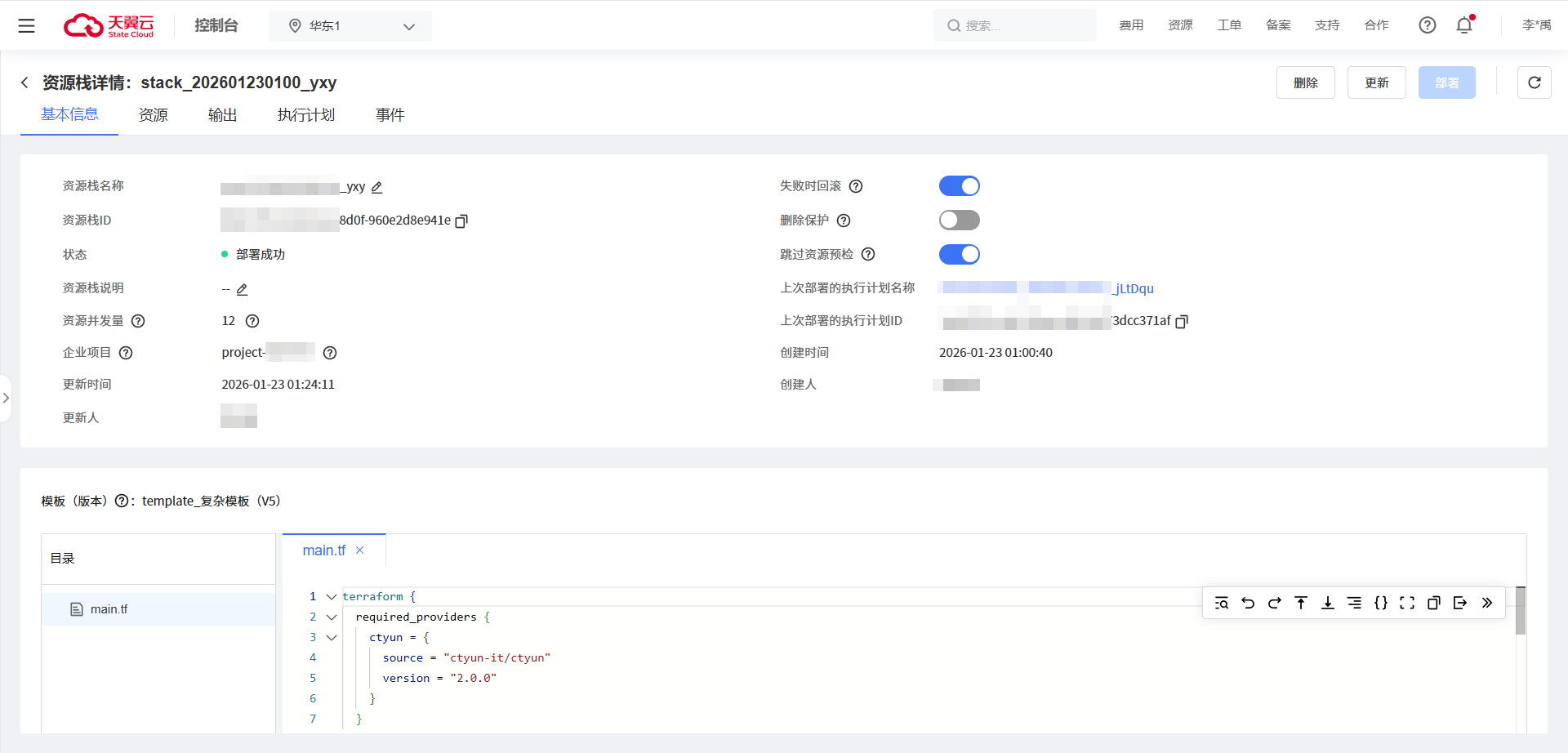Viewport: 1568px width, 753px height.
Task: Open the hamburger menu icon
Action: coord(26,26)
